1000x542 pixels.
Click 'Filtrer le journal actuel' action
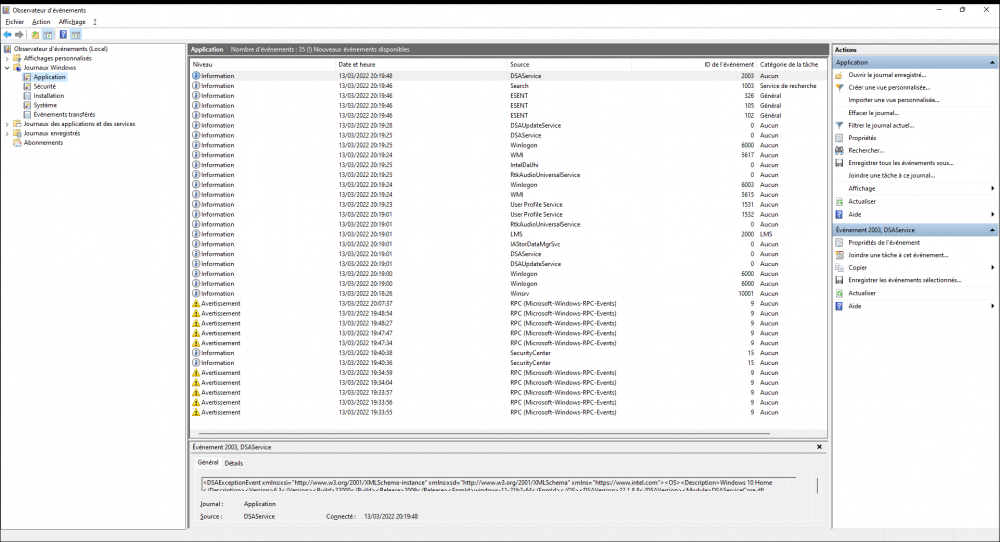click(881, 126)
